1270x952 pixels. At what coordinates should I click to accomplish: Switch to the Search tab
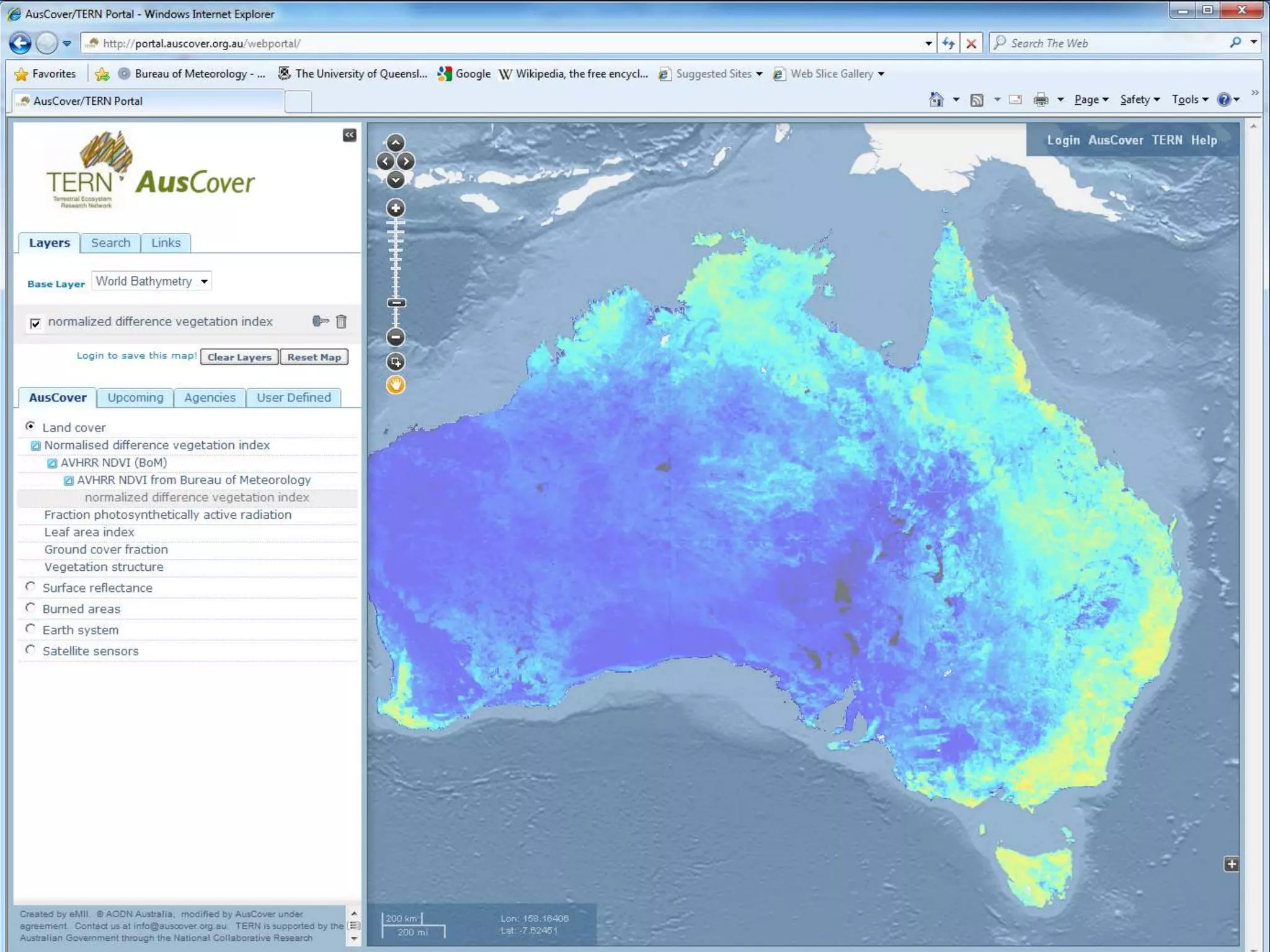coord(110,243)
